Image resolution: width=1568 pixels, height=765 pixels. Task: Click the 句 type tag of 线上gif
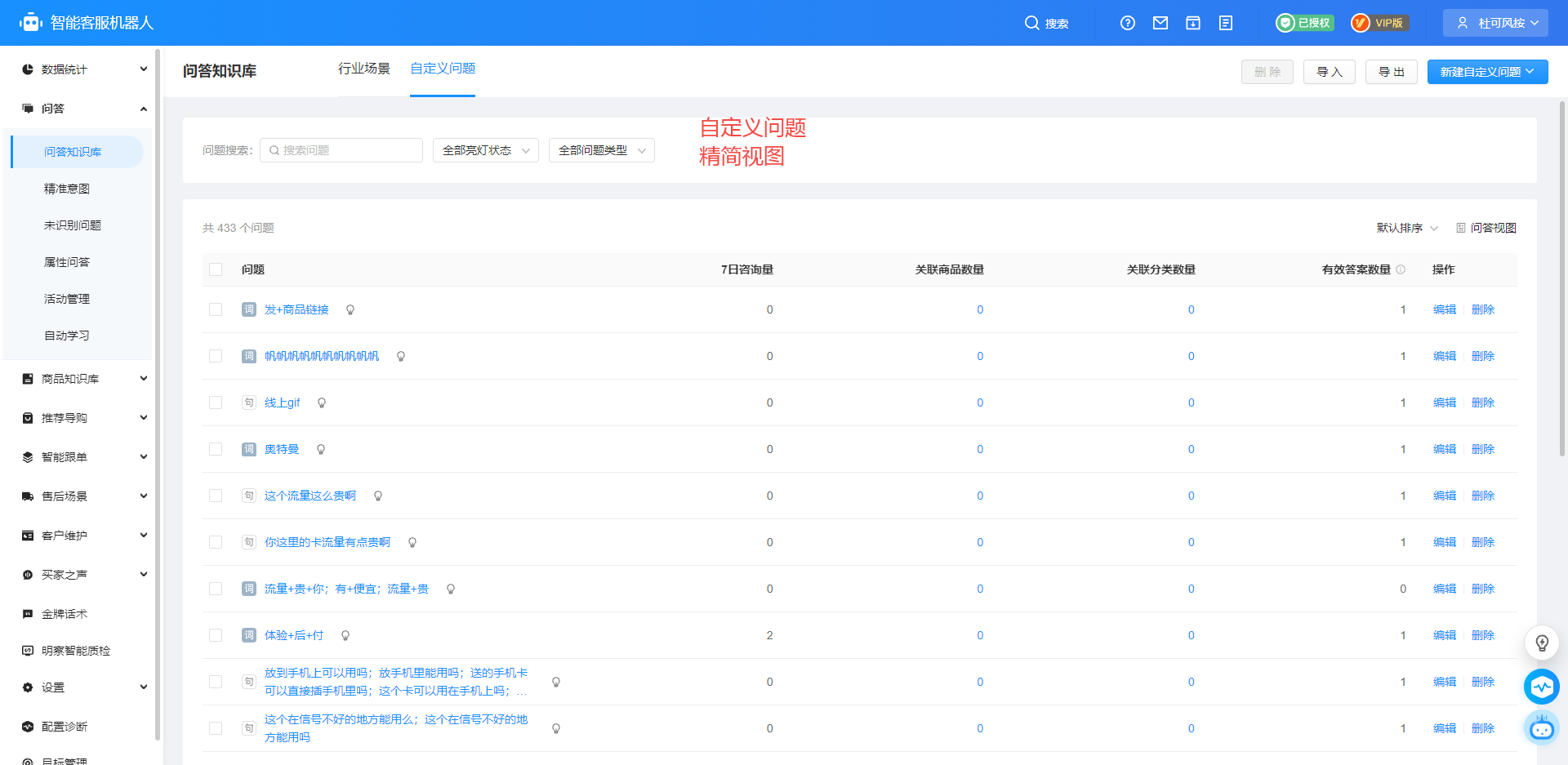click(249, 403)
